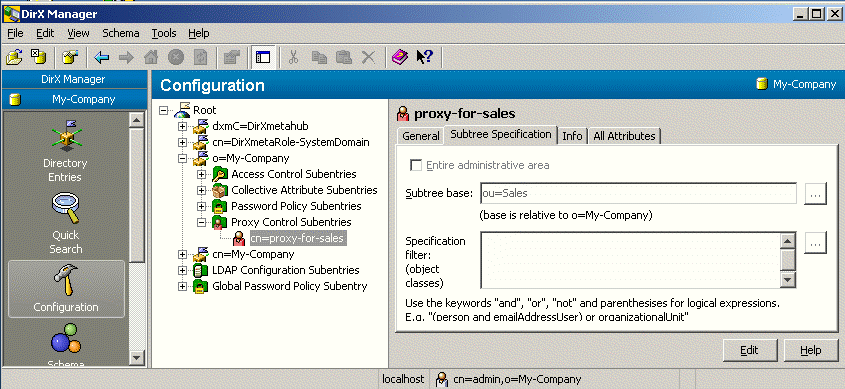845x389 pixels.
Task: Open Schema view in sidebar
Action: (x=65, y=345)
